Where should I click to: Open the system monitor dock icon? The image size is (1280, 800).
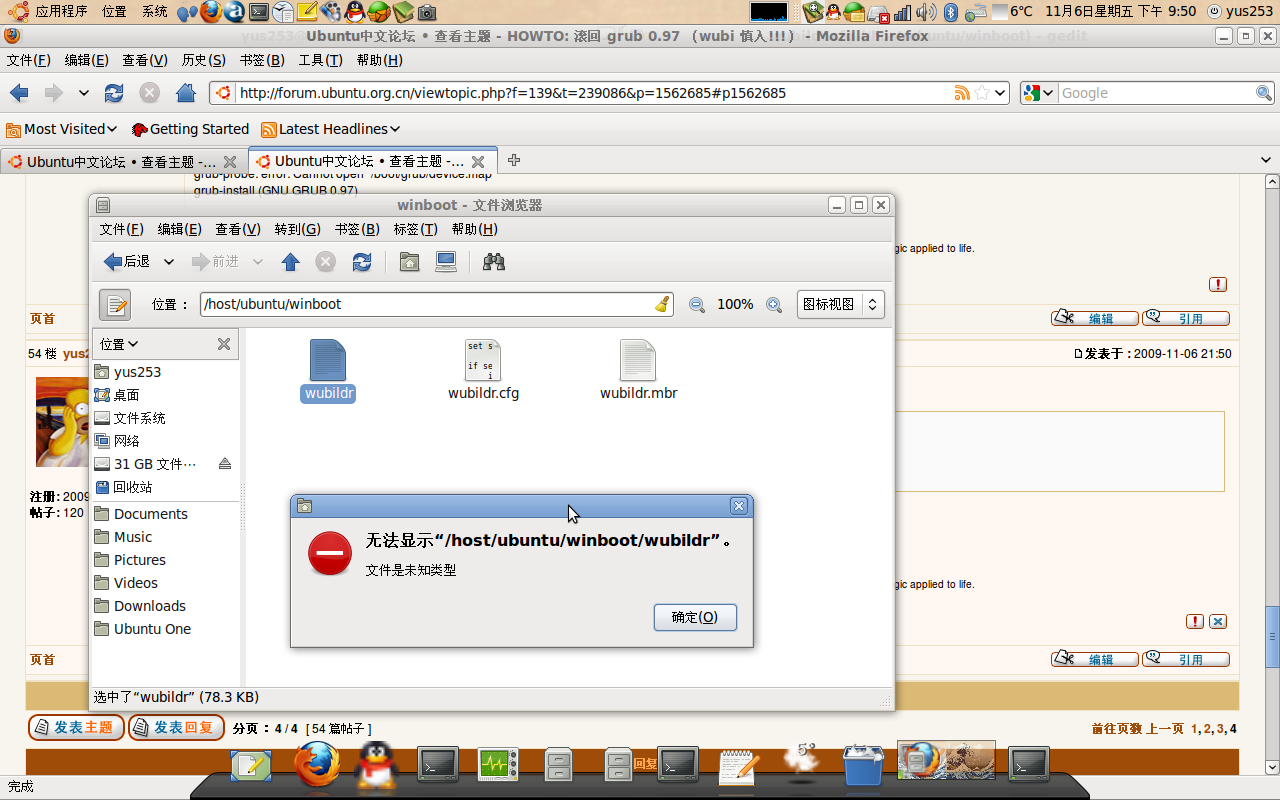[497, 766]
